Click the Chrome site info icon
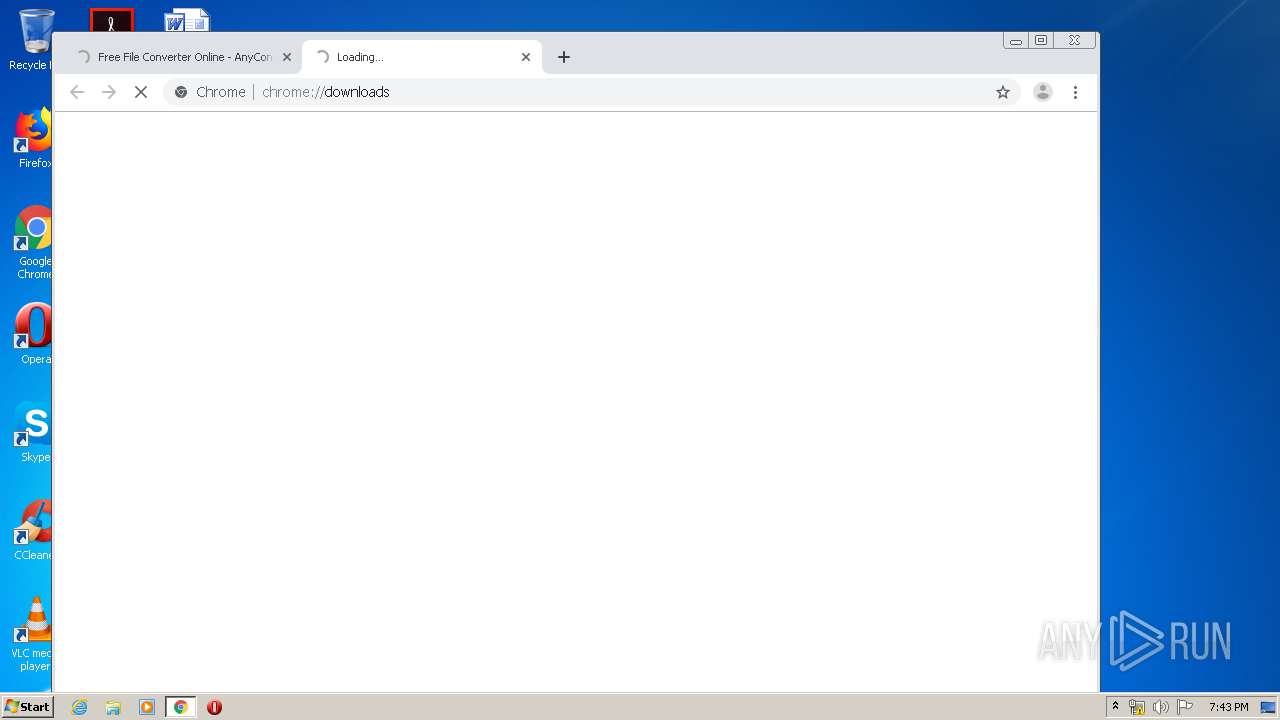The width and height of the screenshot is (1280, 720). [x=181, y=92]
